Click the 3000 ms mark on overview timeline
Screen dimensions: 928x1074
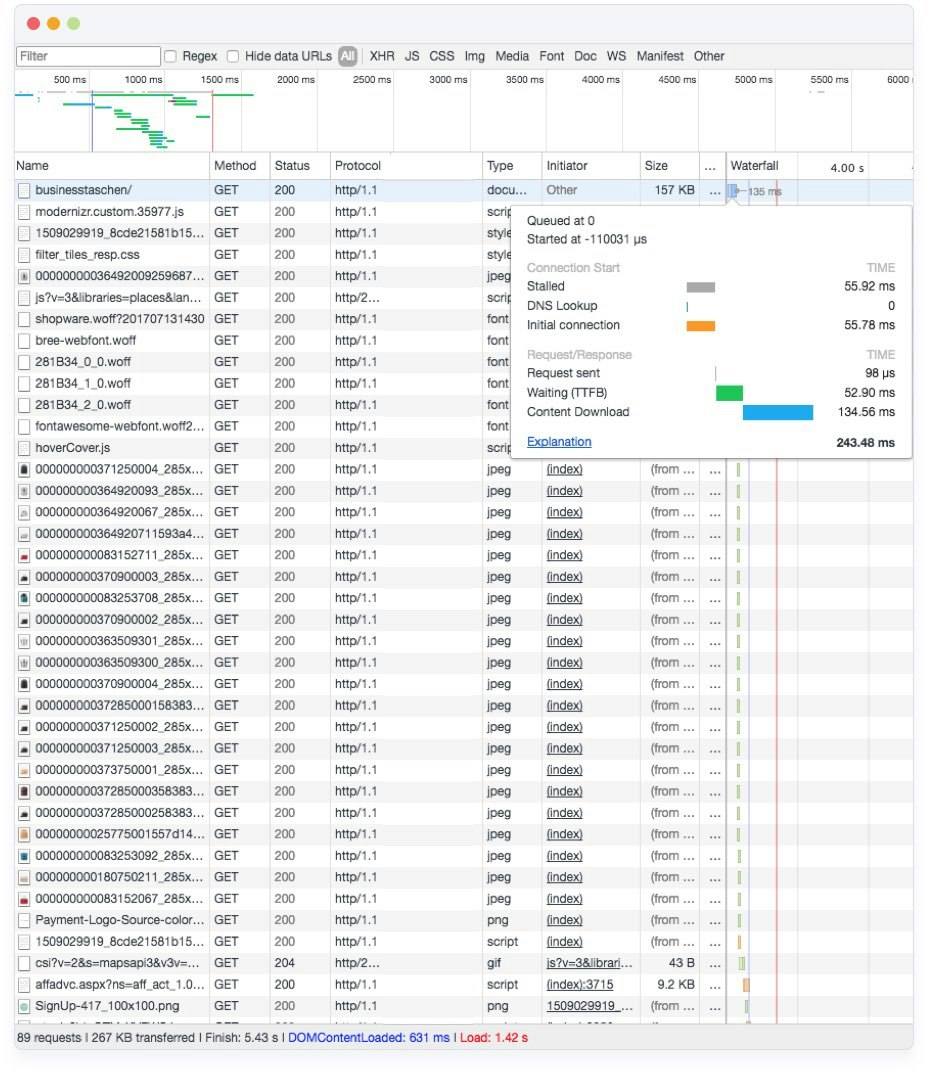click(449, 79)
